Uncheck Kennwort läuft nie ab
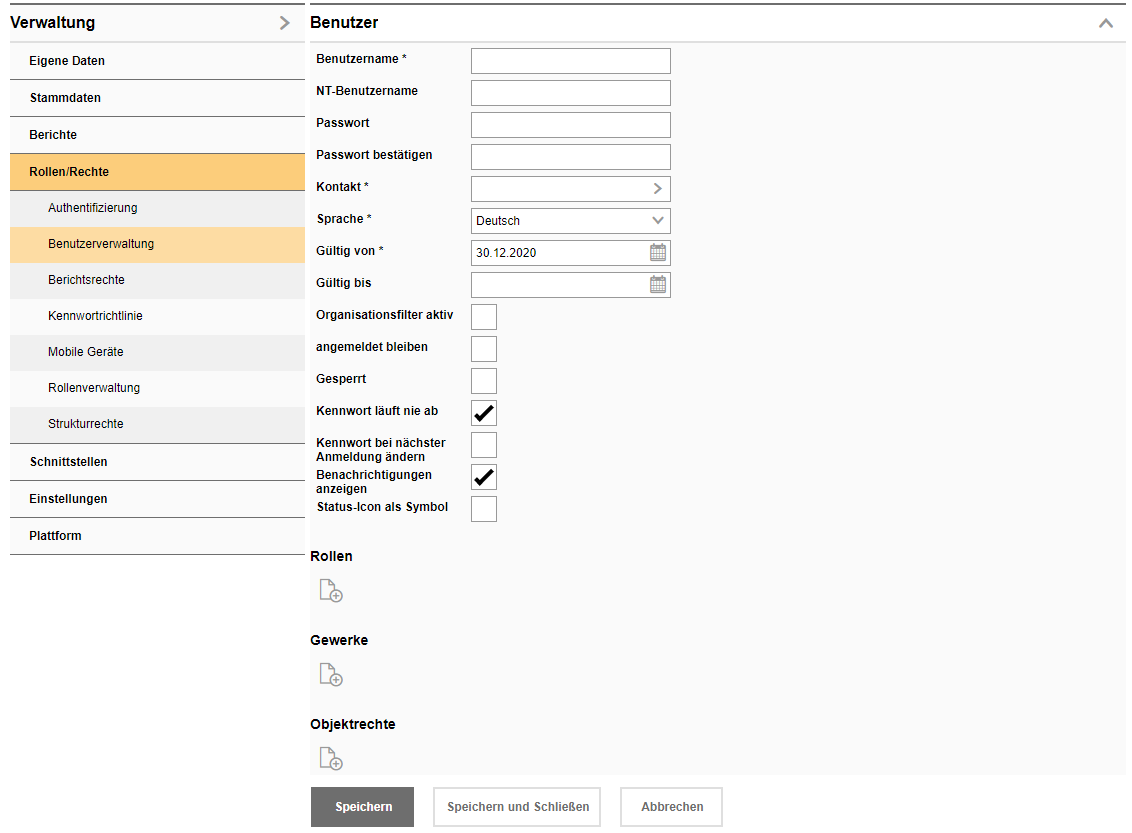 point(484,413)
